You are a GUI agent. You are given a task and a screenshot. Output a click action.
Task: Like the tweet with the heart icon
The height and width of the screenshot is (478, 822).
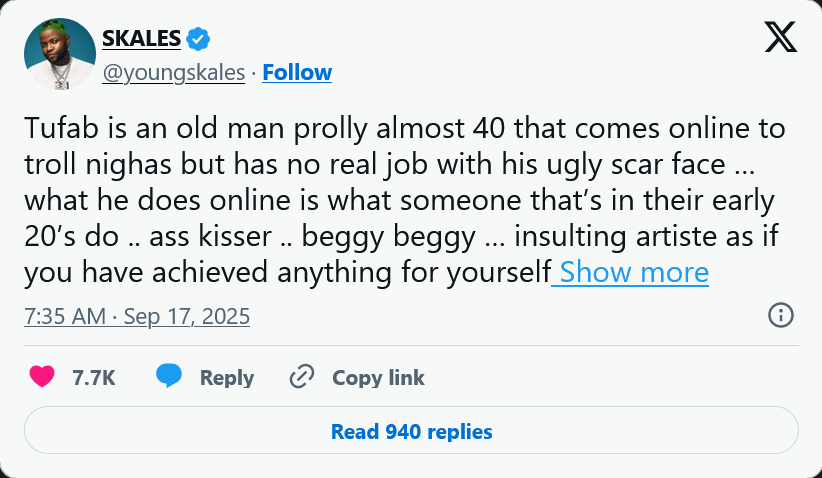[42, 377]
